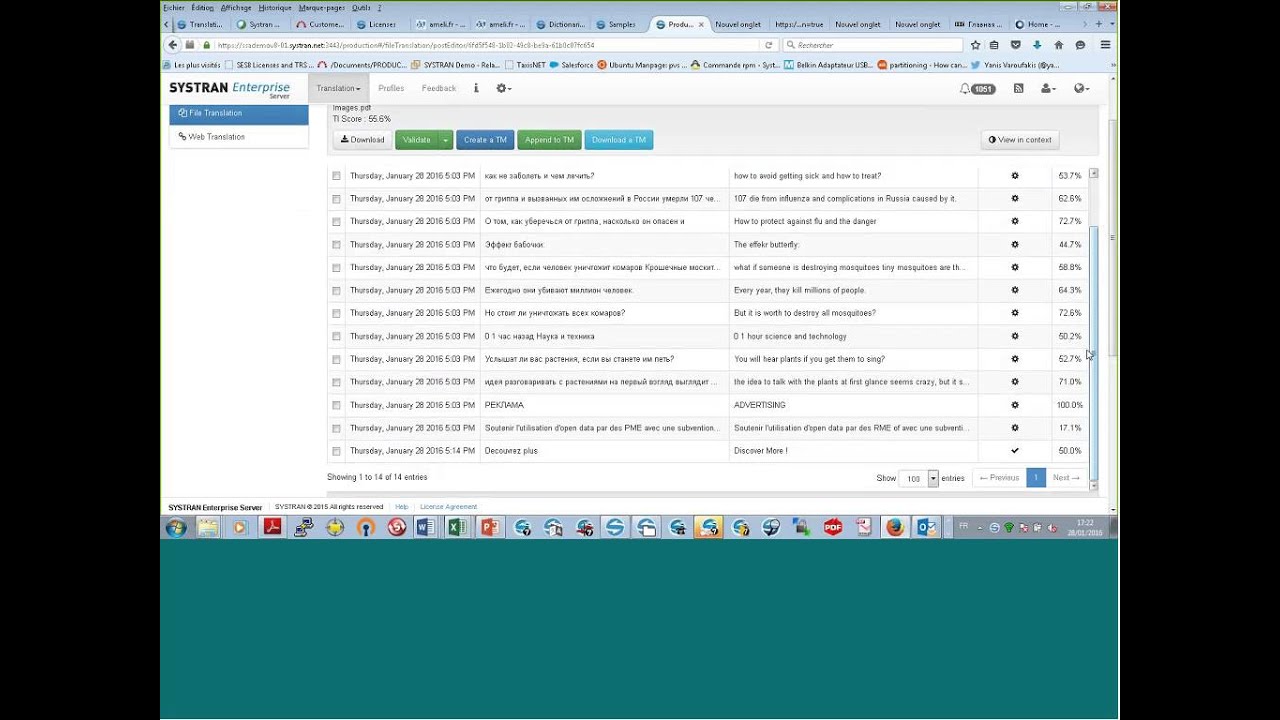Open the globe language menu icon
The height and width of the screenshot is (720, 1280).
coord(1080,89)
